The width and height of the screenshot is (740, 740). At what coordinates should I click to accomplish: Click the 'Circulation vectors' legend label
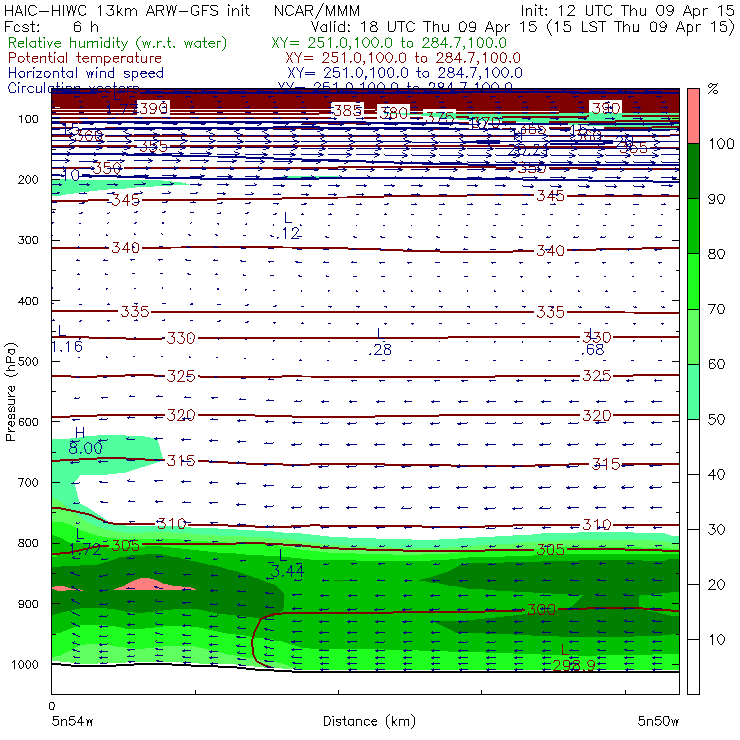73,88
